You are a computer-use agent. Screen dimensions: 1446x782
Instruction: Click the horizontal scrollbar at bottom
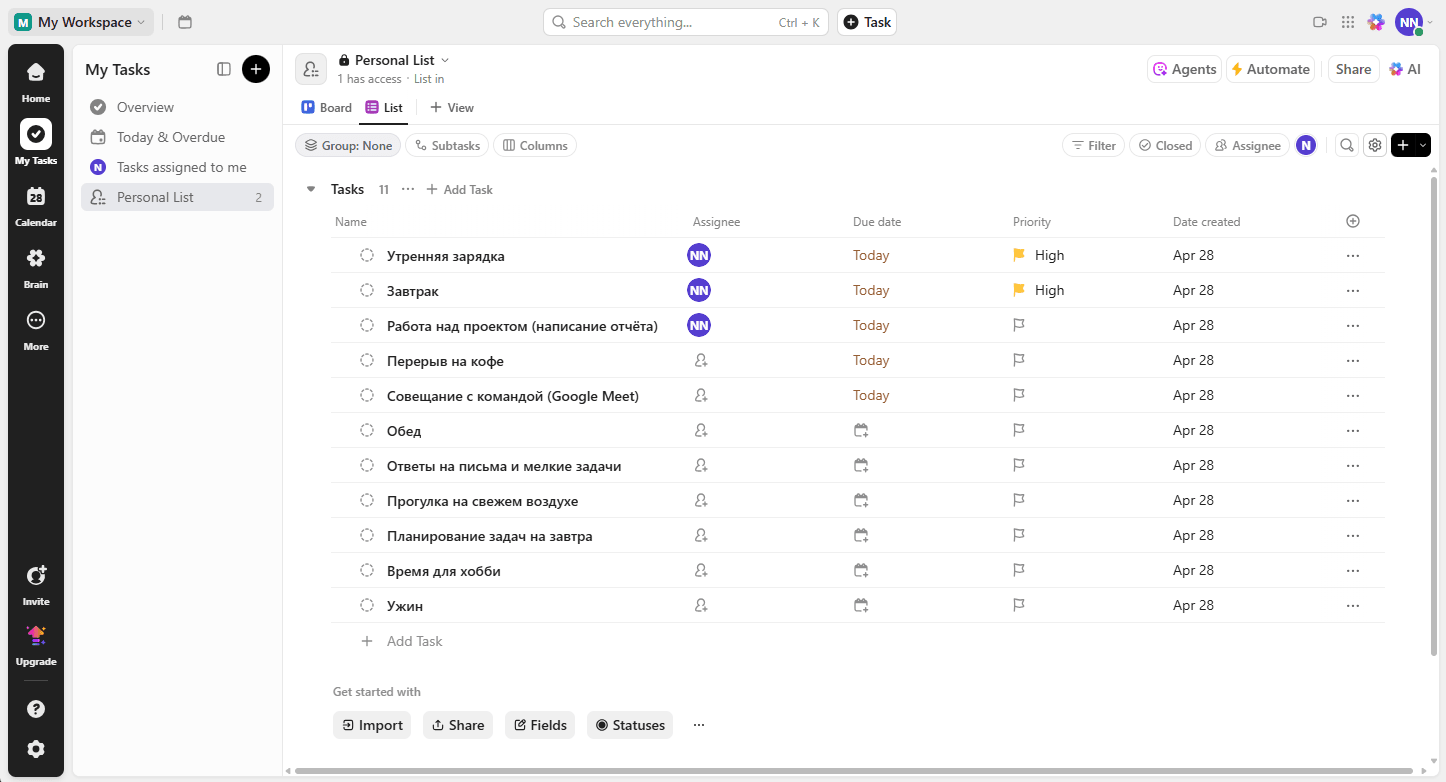tap(854, 771)
